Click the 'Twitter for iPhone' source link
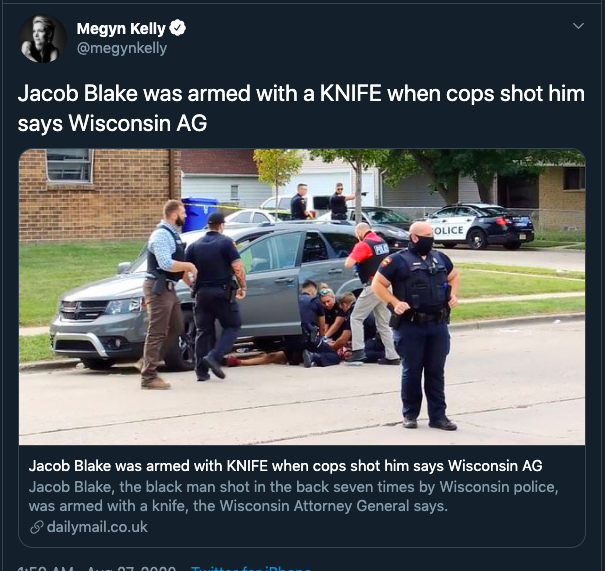The height and width of the screenshot is (571, 605). (x=251, y=569)
